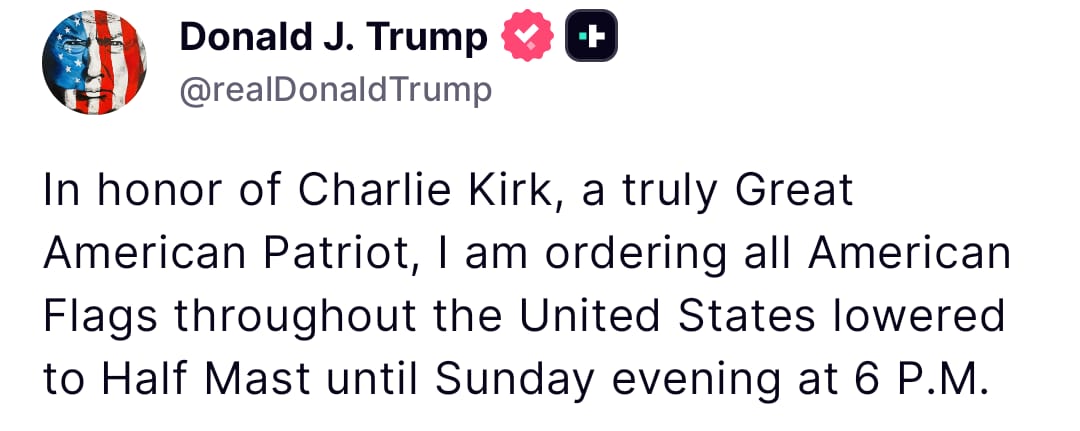Open the flag-painted profile avatar
The height and width of the screenshot is (431, 1080).
pyautogui.click(x=94, y=65)
